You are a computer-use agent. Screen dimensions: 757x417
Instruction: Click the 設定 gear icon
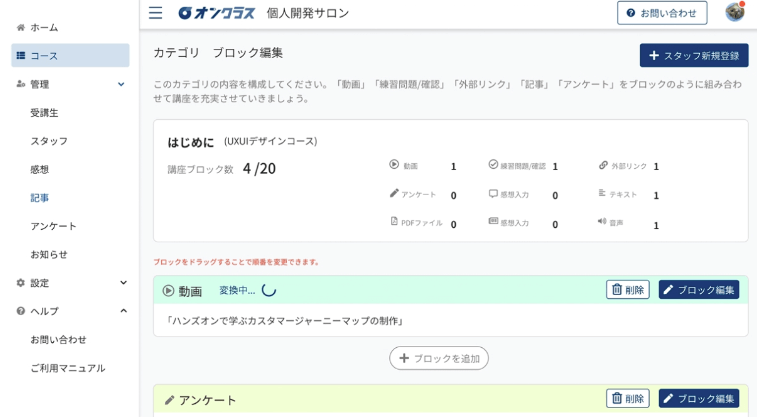pos(21,283)
